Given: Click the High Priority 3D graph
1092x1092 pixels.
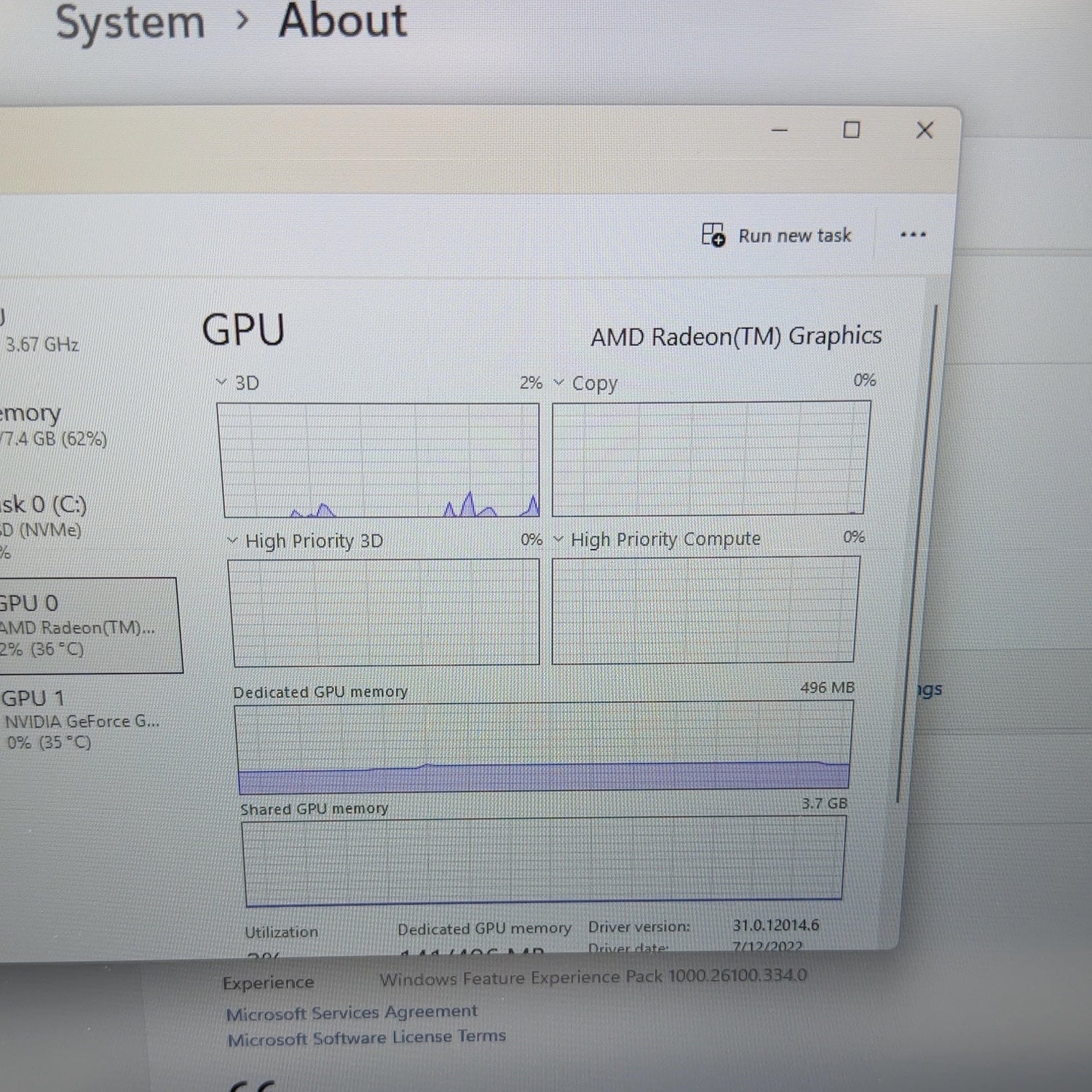Looking at the screenshot, I should click(384, 612).
